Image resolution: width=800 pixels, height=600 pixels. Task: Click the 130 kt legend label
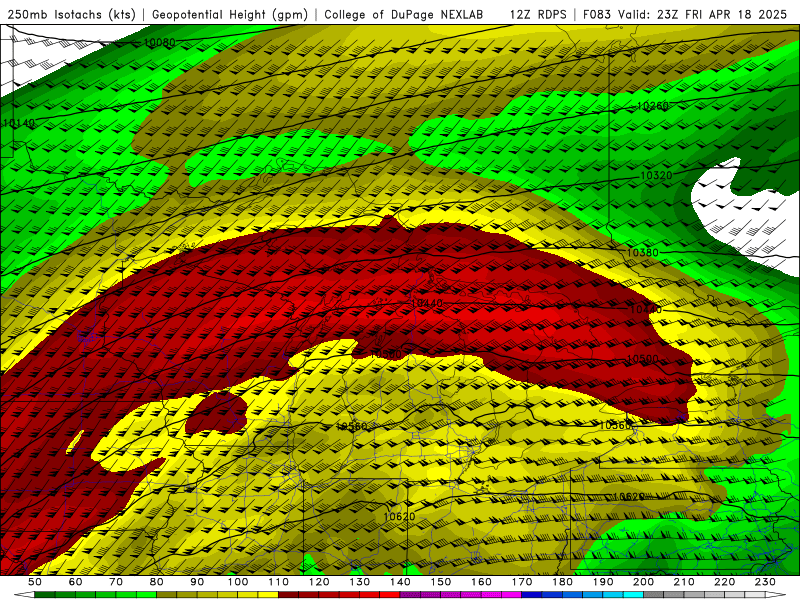[360, 582]
